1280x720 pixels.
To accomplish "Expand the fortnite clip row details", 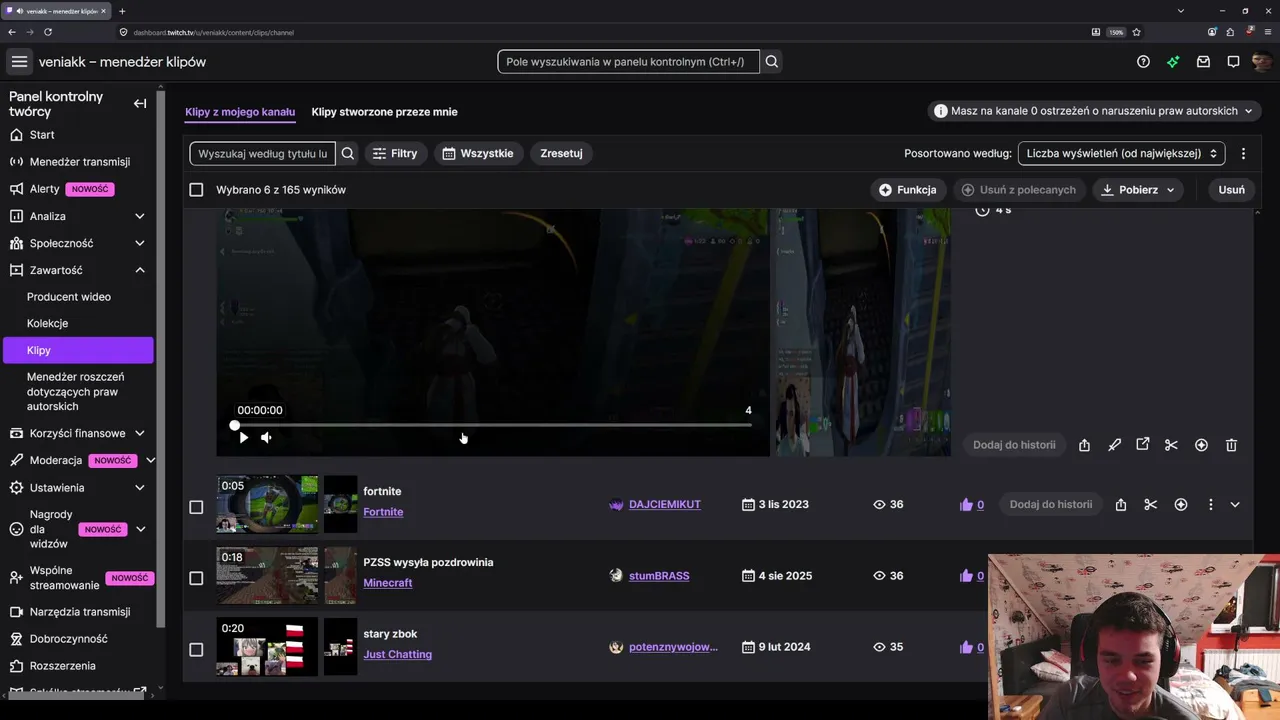I will click(x=1235, y=505).
